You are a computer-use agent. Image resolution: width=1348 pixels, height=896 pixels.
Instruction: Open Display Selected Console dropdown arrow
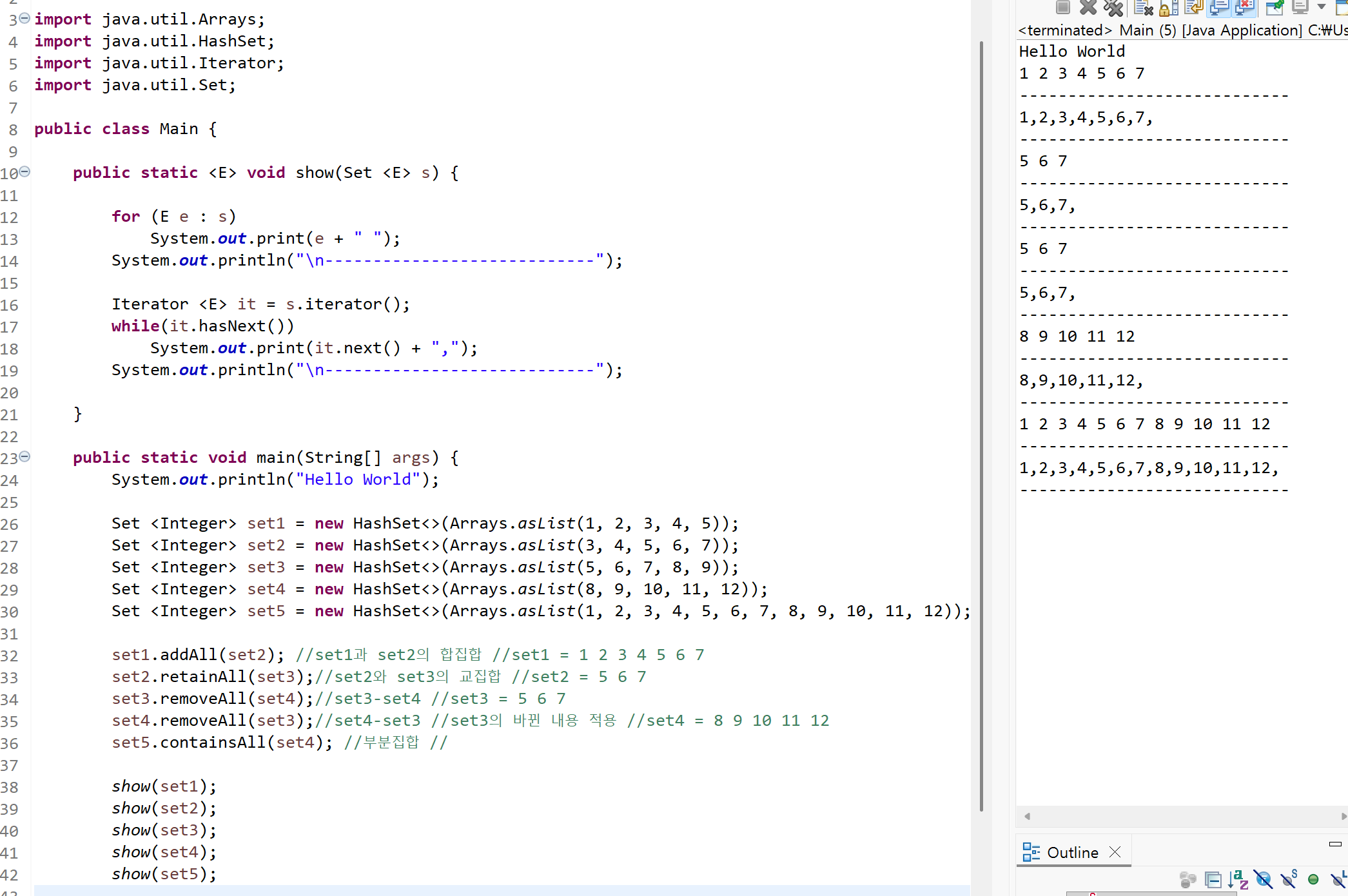coord(1322,7)
